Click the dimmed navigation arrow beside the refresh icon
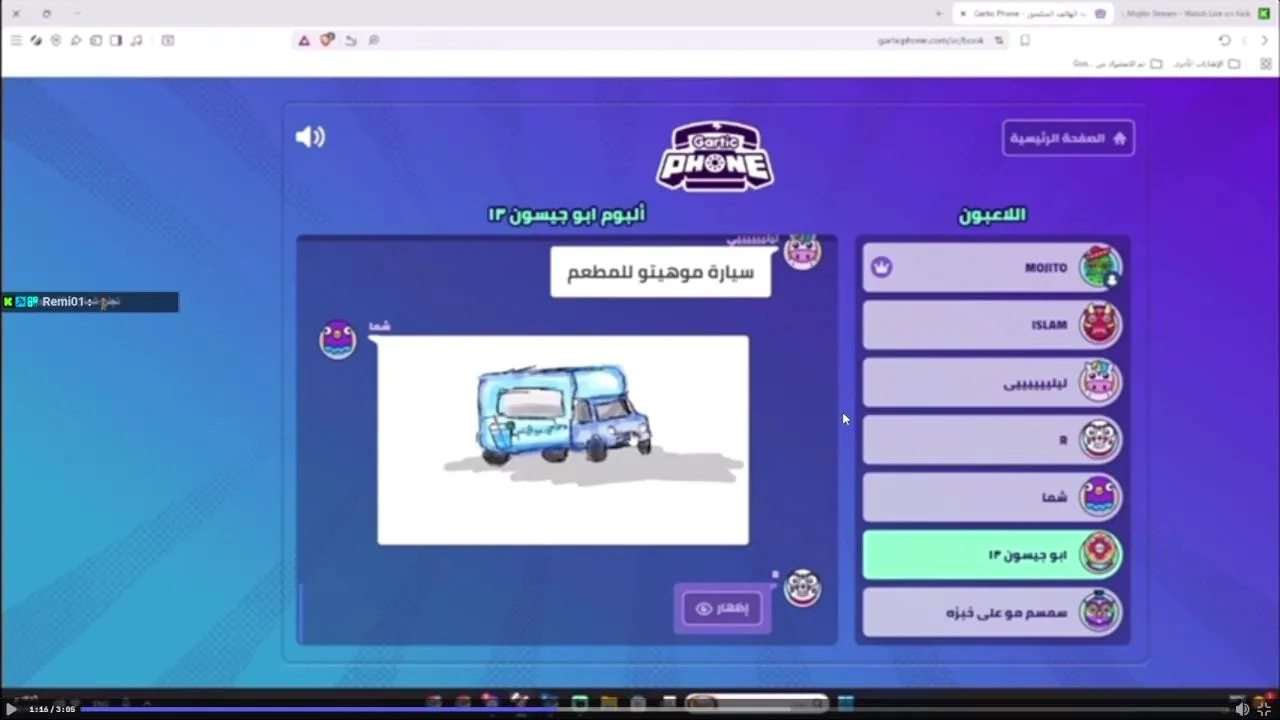Screen dimensions: 1280x720 [1244, 40]
